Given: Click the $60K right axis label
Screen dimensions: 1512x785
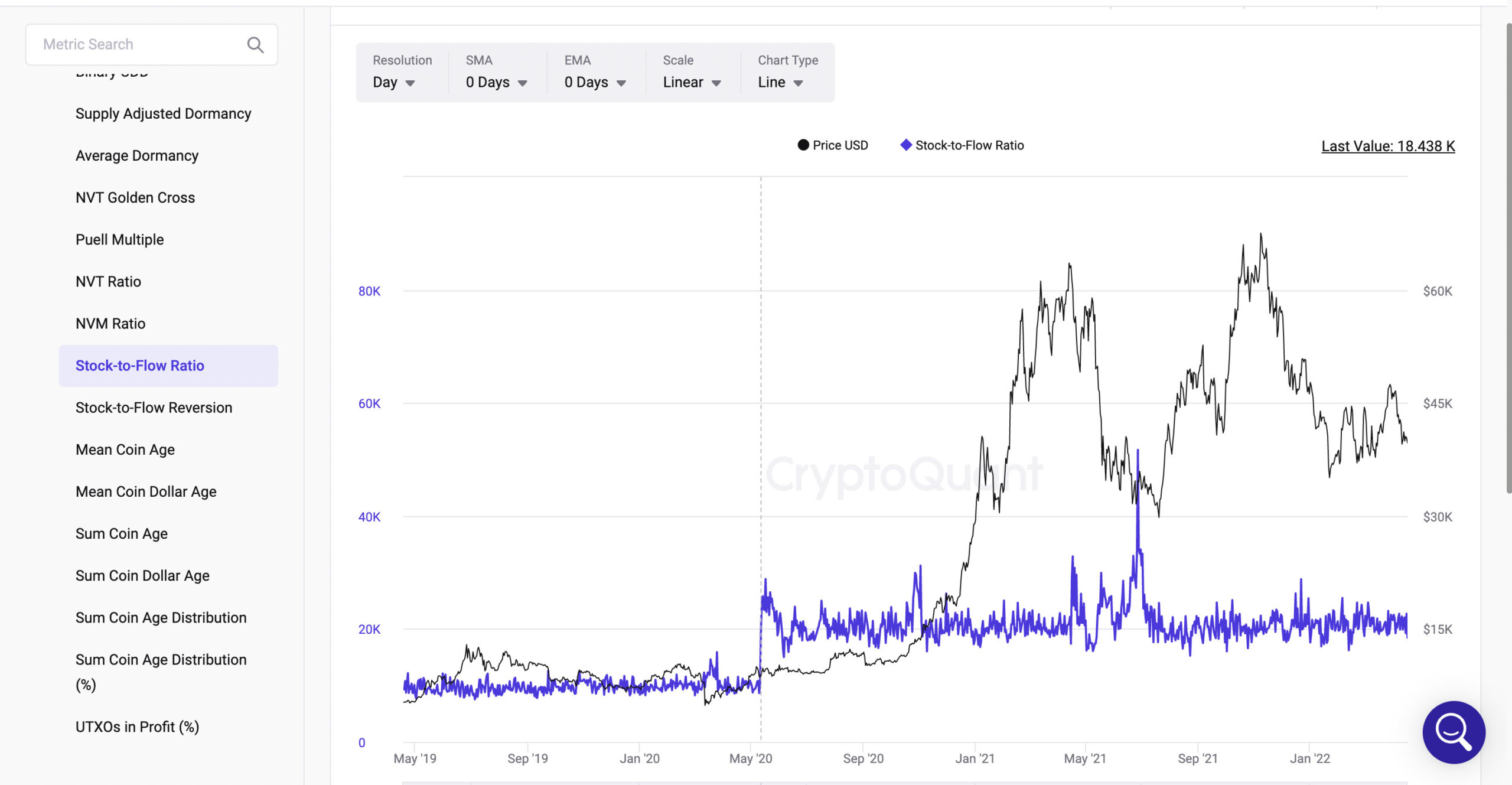Looking at the screenshot, I should pyautogui.click(x=1438, y=291).
